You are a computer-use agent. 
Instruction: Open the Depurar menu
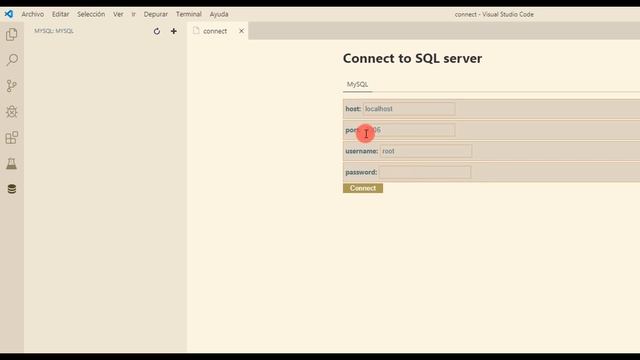click(156, 14)
